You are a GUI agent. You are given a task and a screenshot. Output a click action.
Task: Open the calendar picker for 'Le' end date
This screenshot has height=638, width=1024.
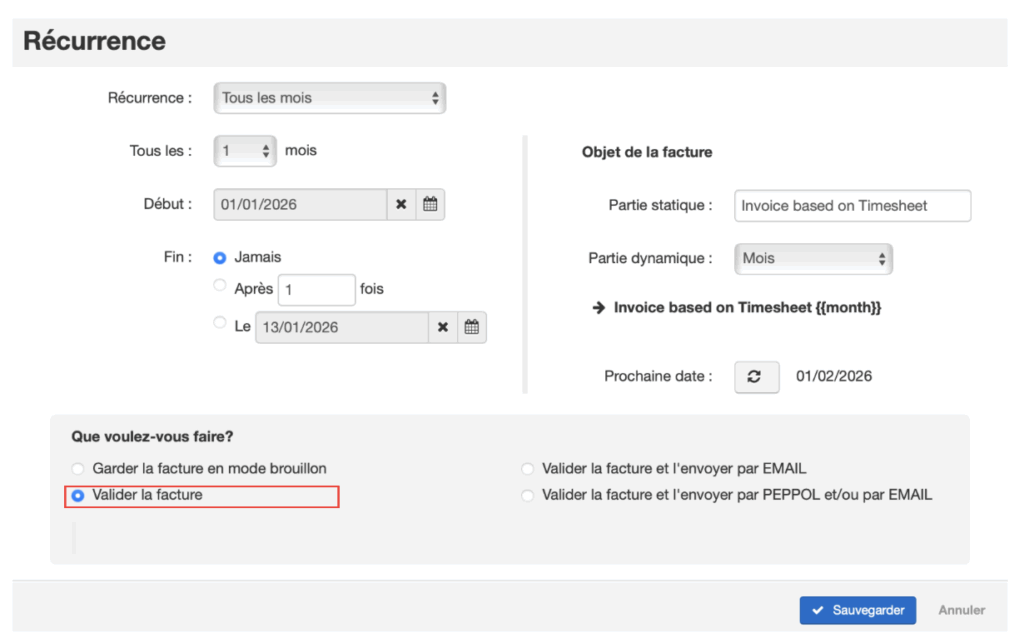472,327
